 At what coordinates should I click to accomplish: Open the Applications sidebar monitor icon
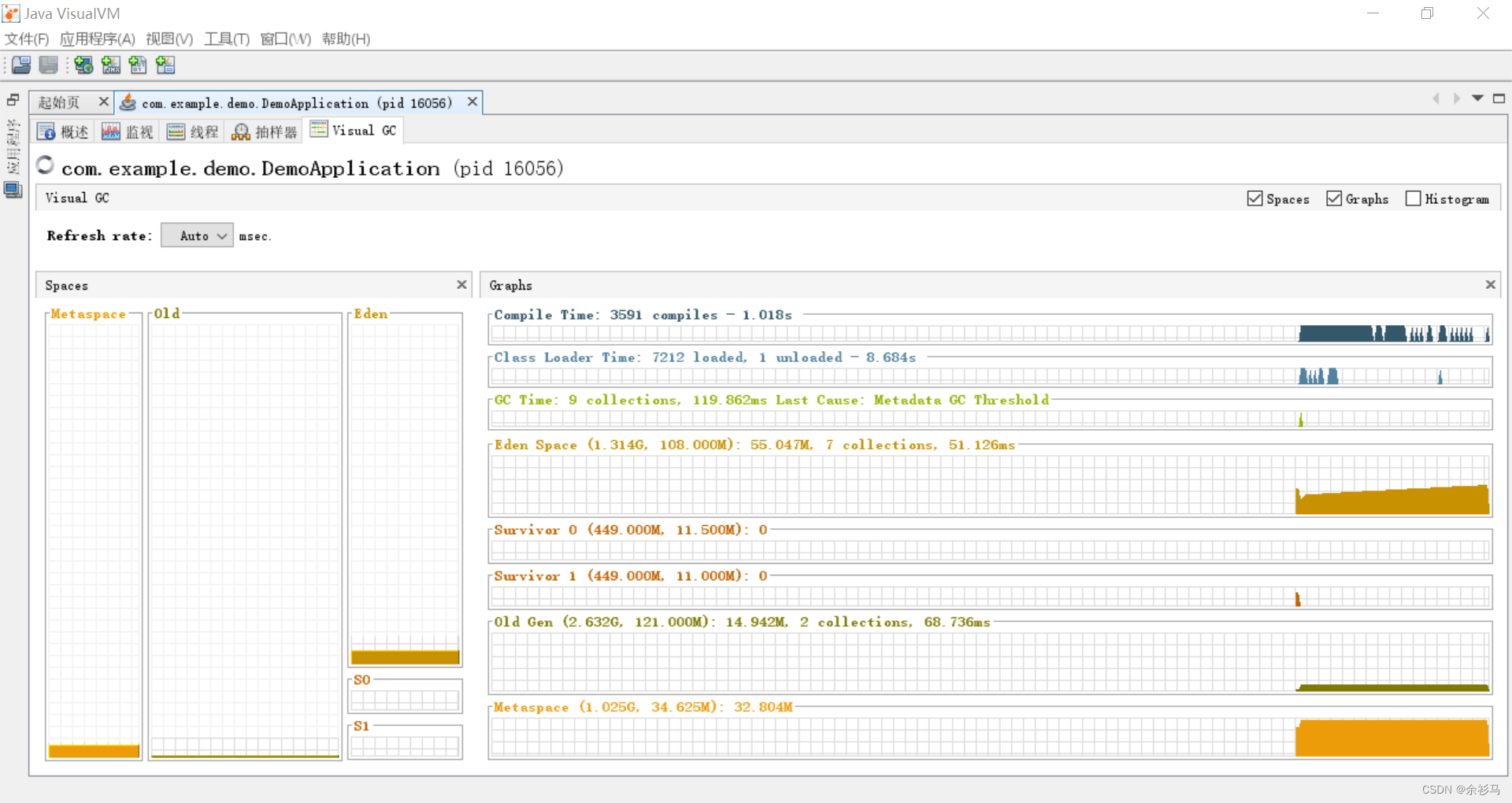click(13, 190)
